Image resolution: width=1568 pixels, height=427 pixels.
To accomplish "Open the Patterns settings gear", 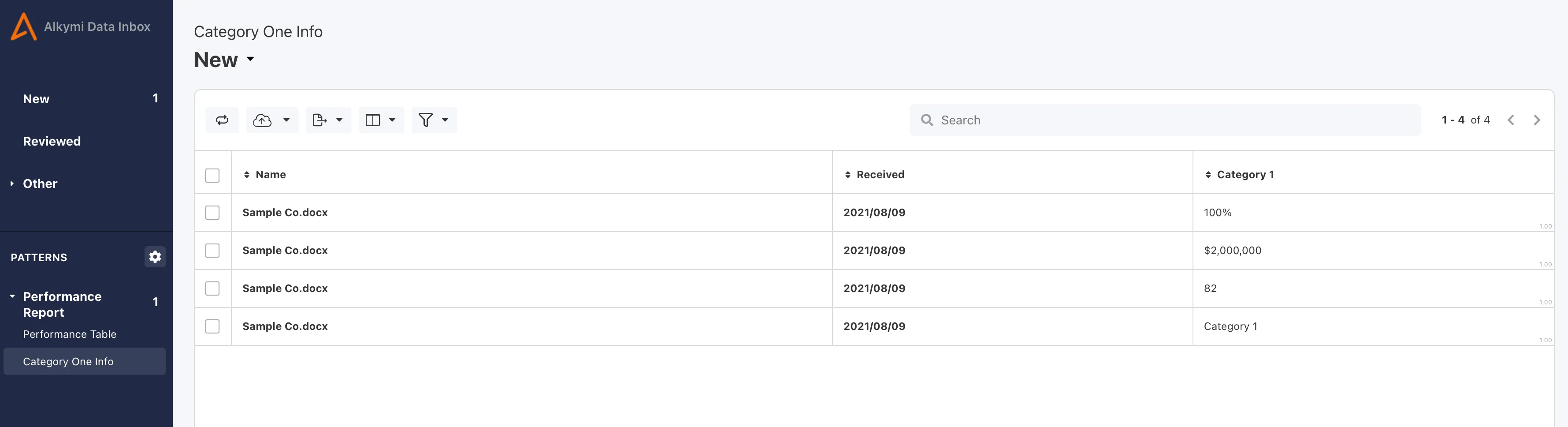I will coord(155,257).
